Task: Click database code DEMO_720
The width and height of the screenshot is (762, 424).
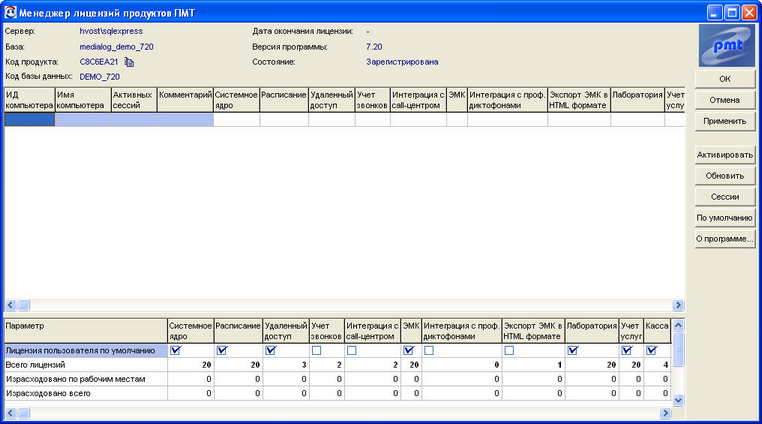Action: point(100,77)
